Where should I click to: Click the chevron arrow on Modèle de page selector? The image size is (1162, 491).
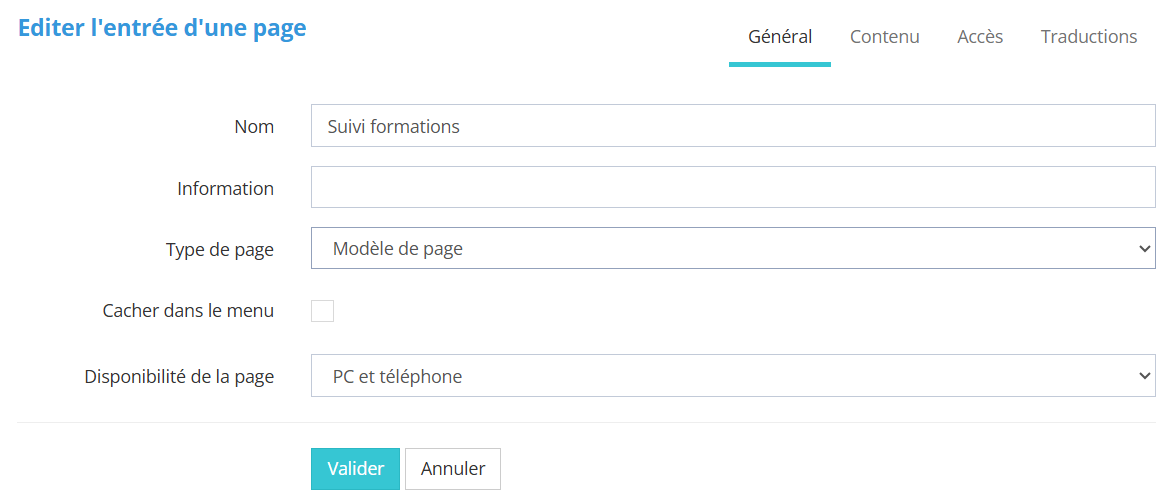[x=1145, y=249]
